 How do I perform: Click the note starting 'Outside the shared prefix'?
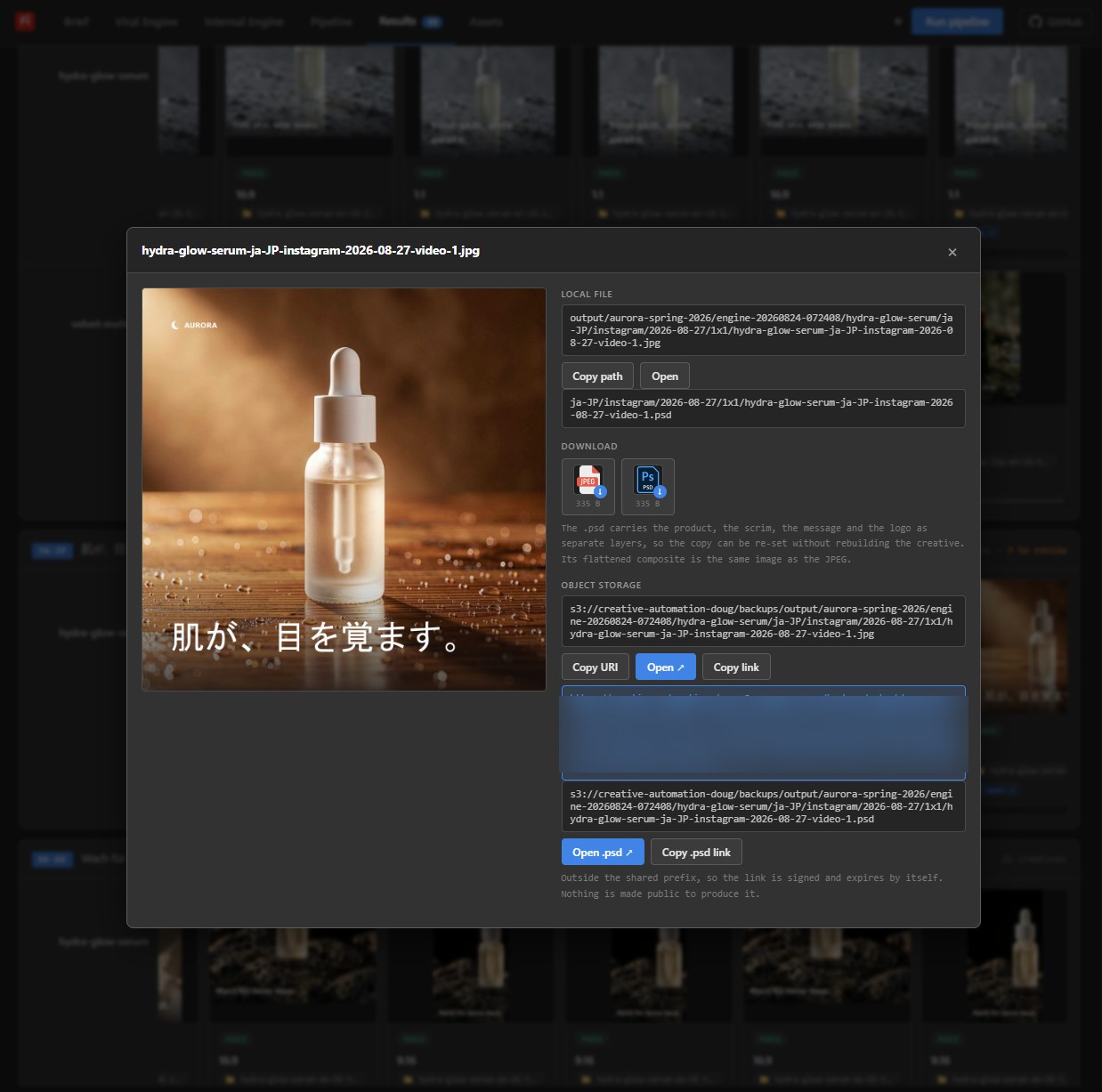pyautogui.click(x=752, y=886)
